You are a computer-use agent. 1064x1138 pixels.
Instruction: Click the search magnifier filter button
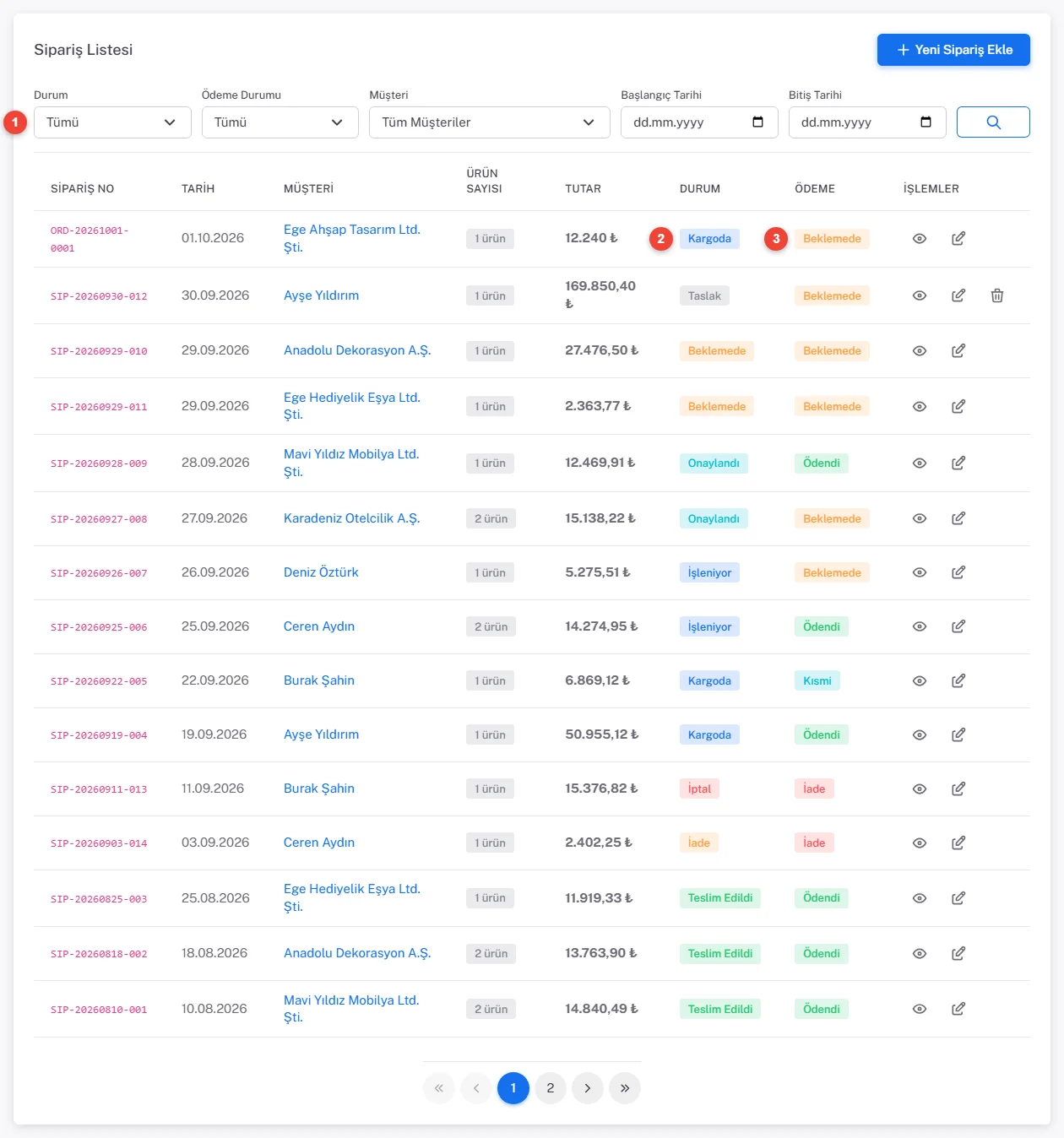click(x=993, y=122)
